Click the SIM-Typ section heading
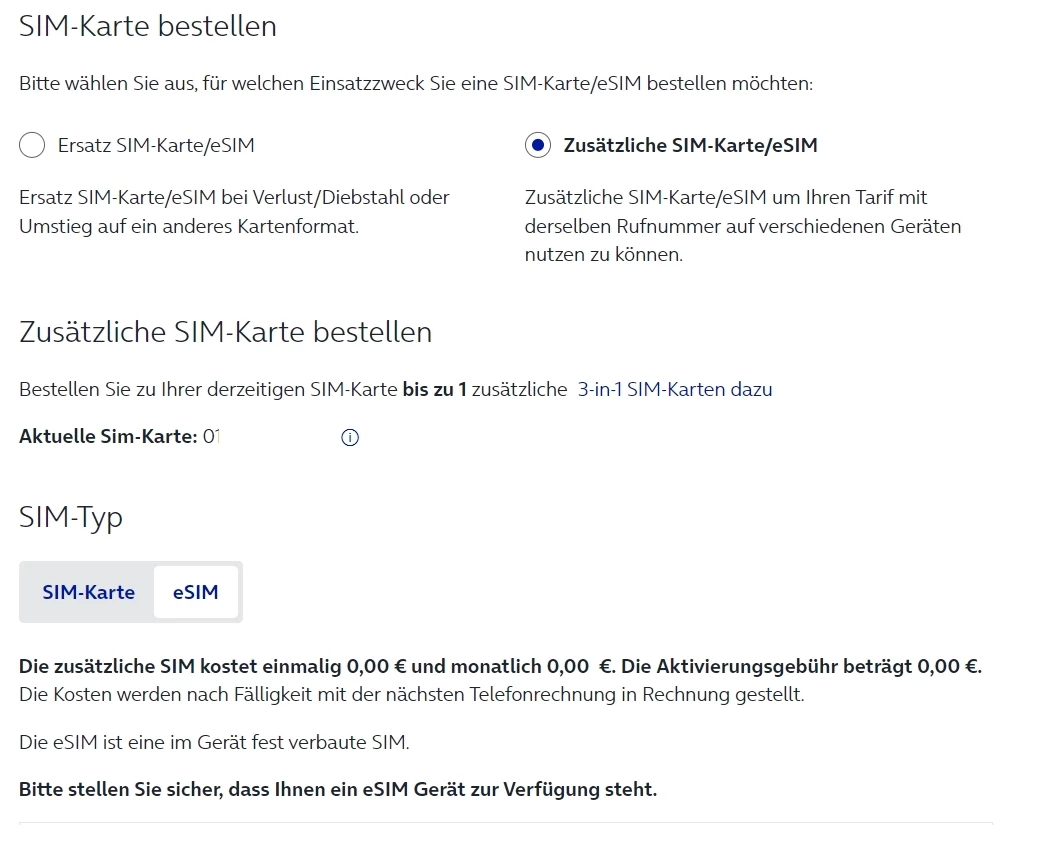This screenshot has width=1046, height=853. tap(71, 517)
